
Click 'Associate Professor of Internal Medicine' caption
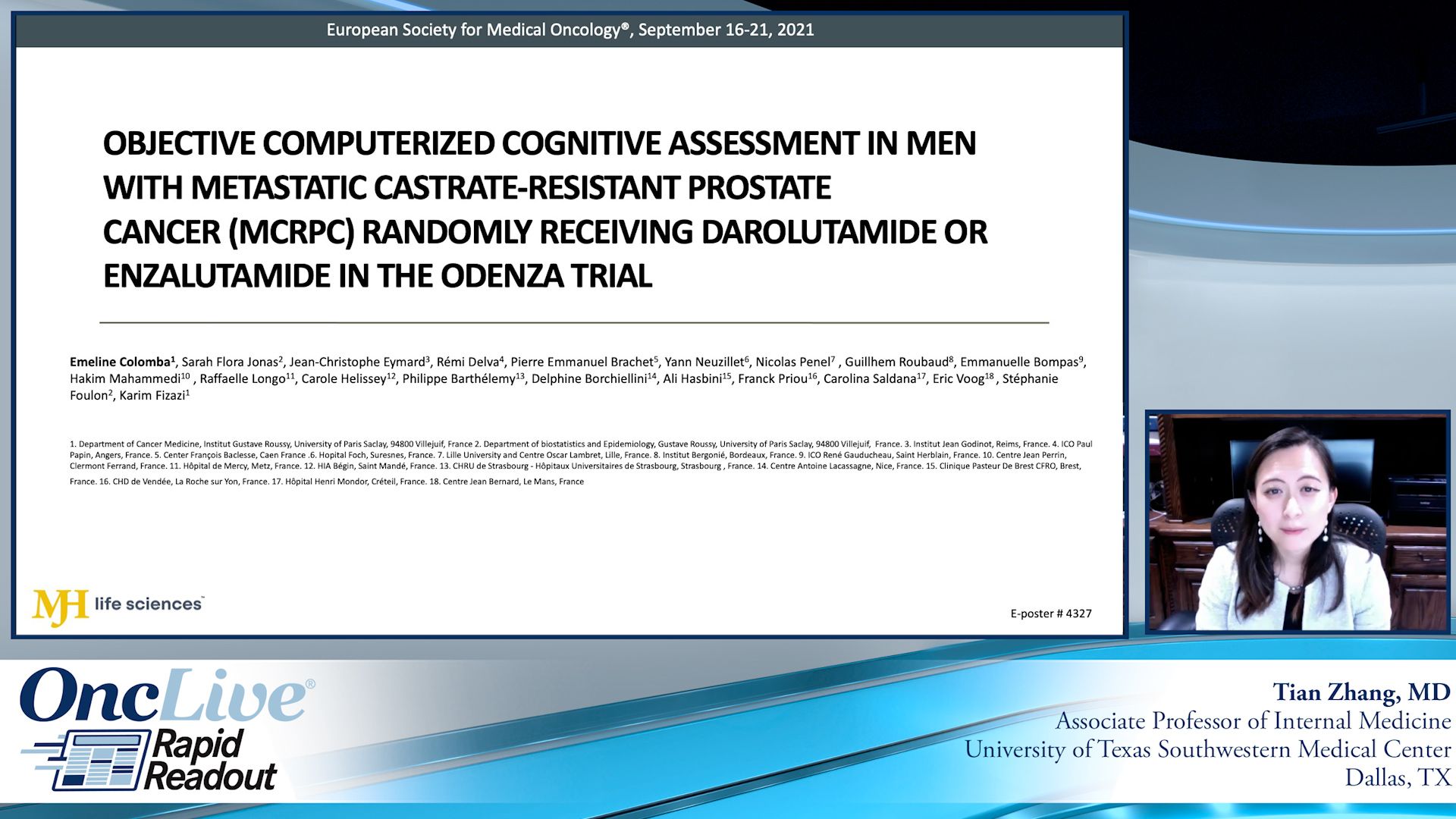pos(1254,720)
